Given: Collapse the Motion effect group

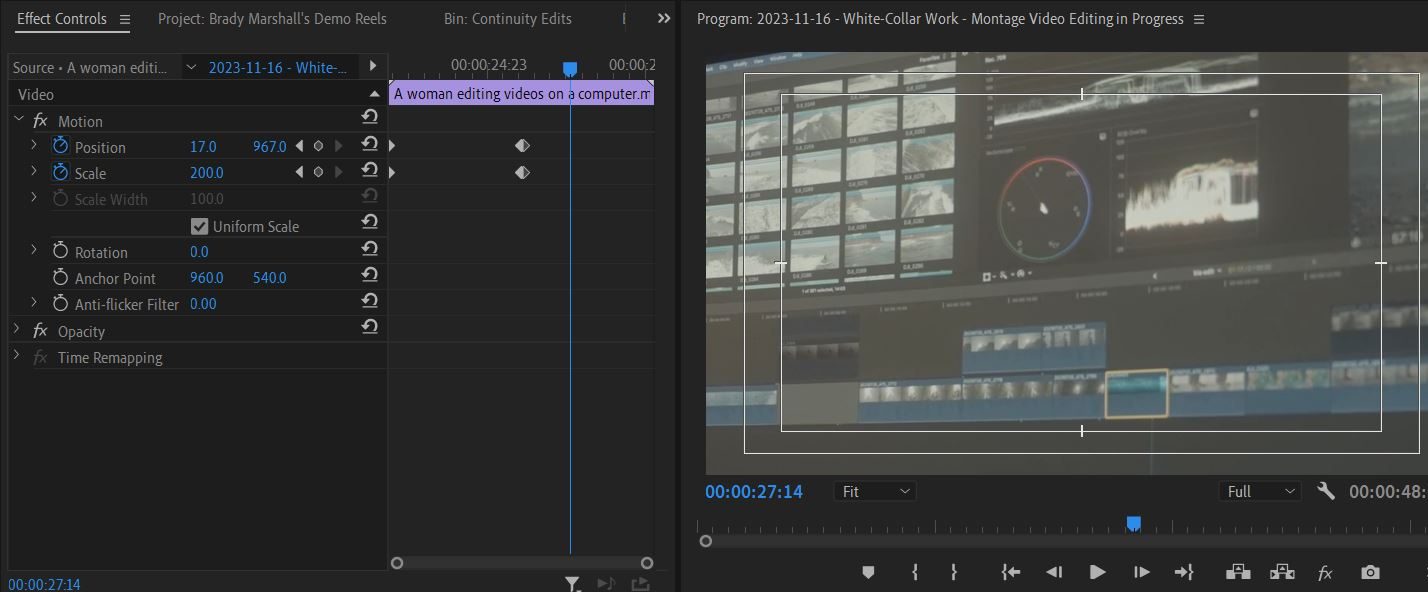Looking at the screenshot, I should click(x=17, y=120).
